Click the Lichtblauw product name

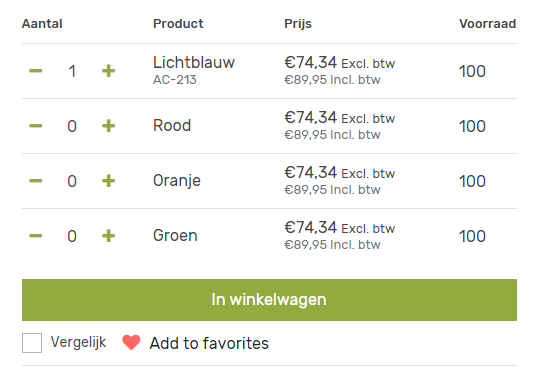pyautogui.click(x=194, y=63)
